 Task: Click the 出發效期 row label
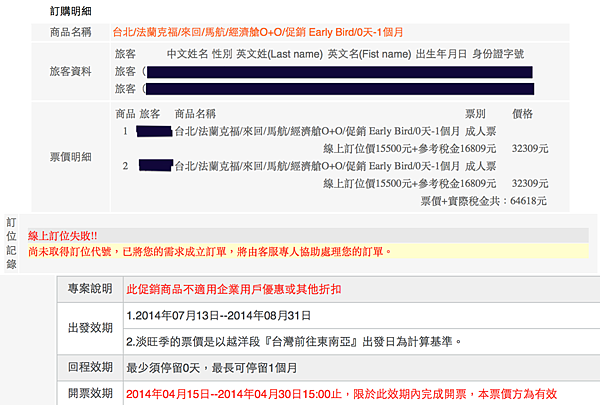pos(90,328)
